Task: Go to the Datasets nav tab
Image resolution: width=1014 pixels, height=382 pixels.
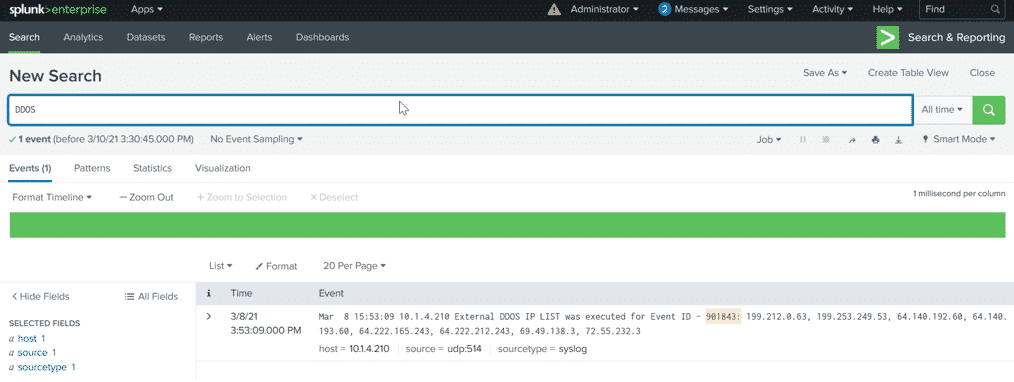Action: [146, 37]
